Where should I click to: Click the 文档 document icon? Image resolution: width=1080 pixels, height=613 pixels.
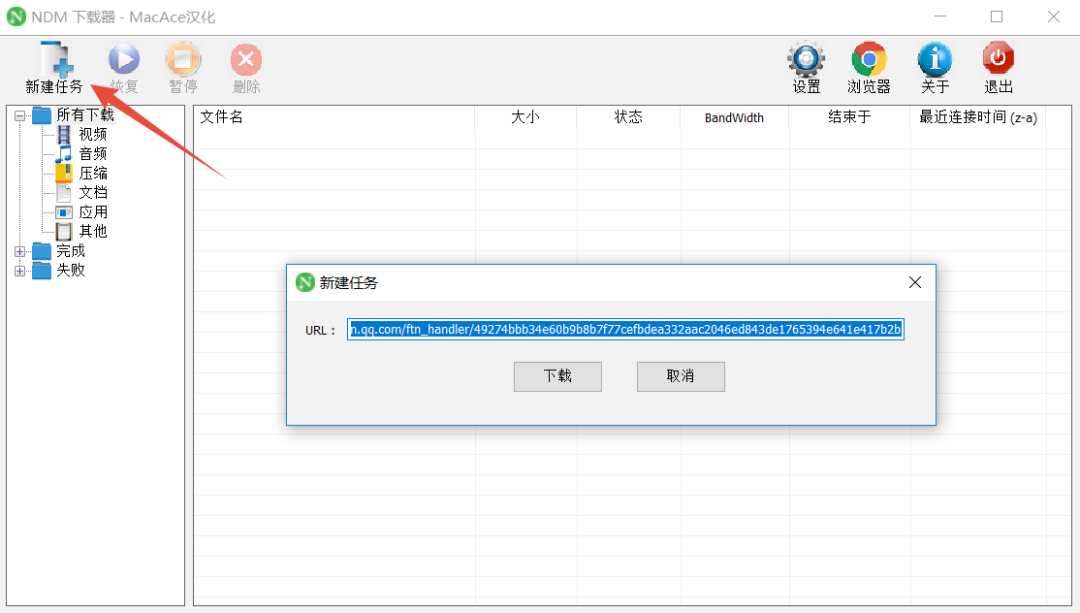(63, 192)
